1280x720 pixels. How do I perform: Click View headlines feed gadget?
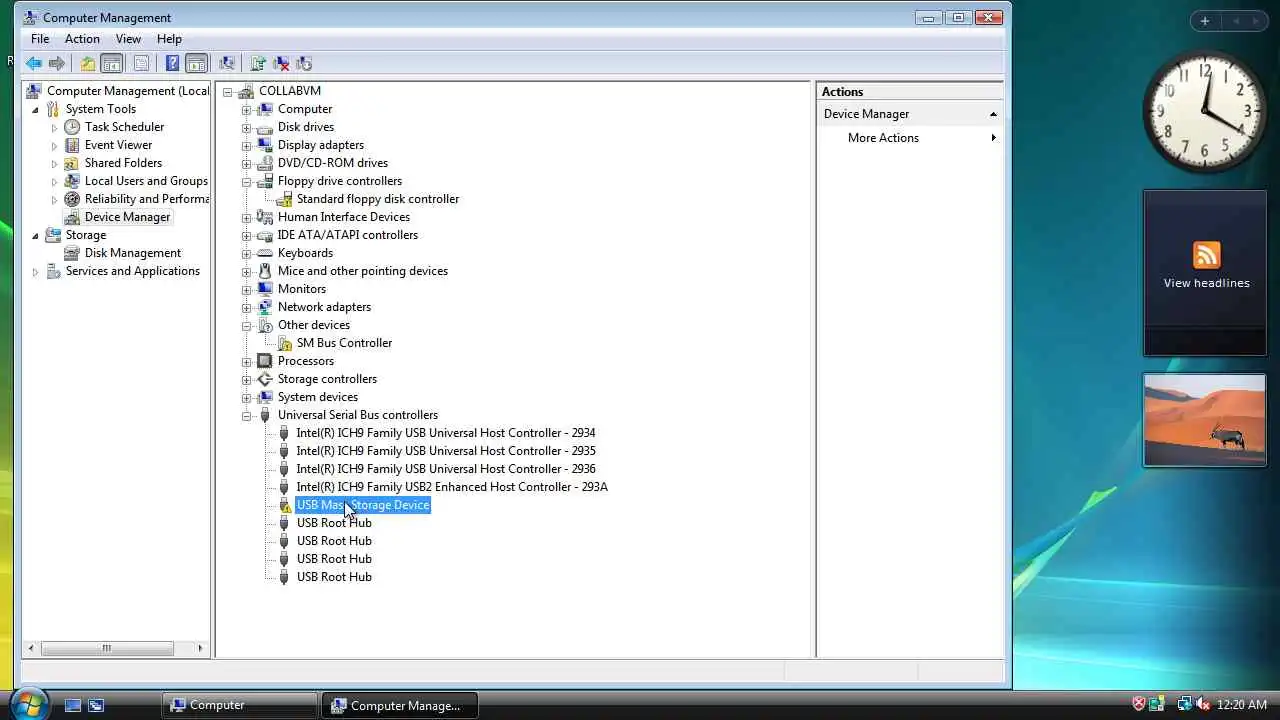[1205, 273]
